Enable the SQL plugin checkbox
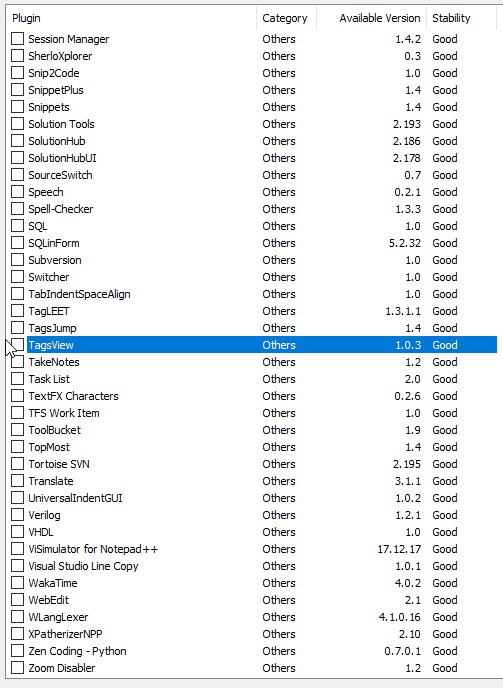The image size is (503, 688). [x=18, y=226]
